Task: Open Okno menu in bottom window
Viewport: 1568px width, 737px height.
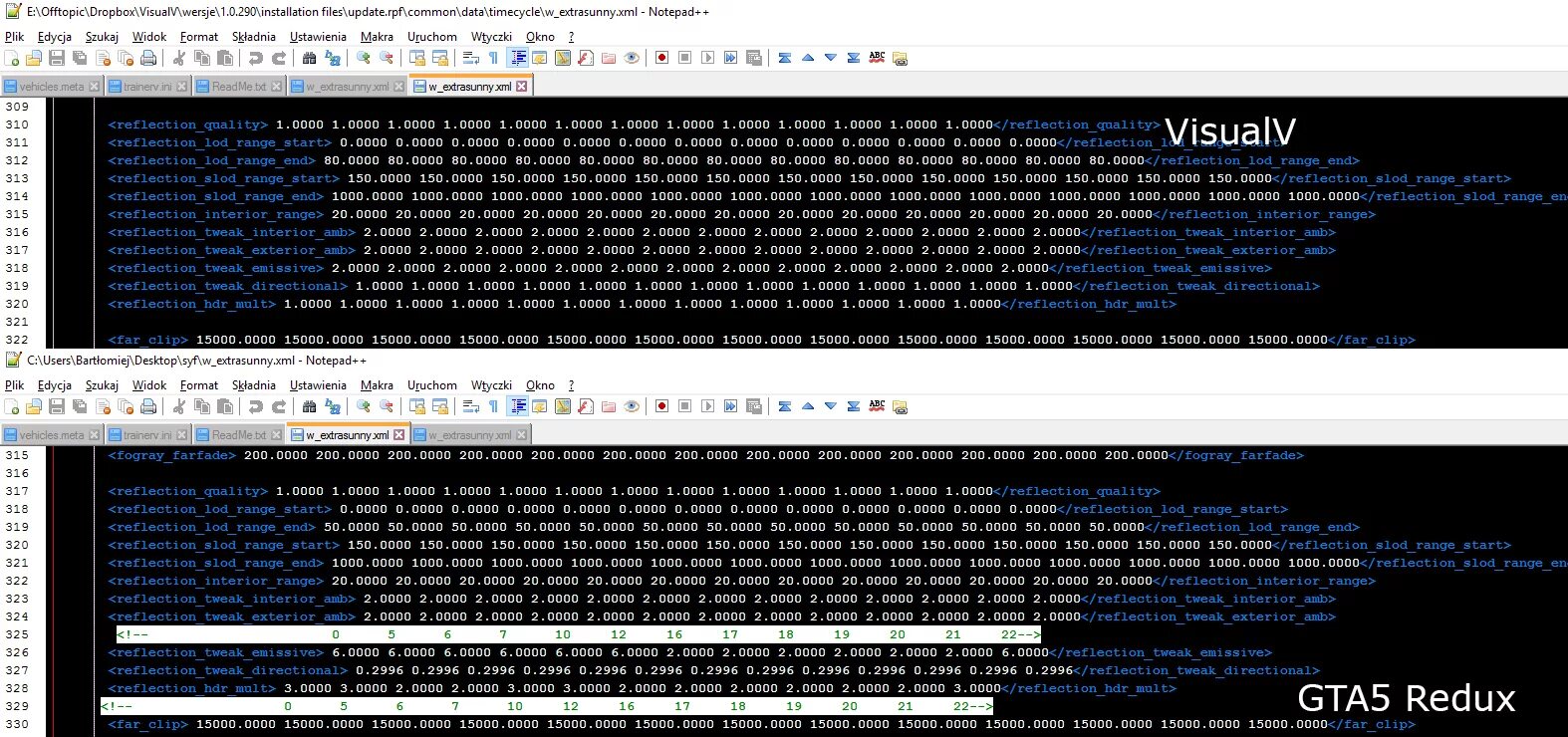Action: pos(540,385)
